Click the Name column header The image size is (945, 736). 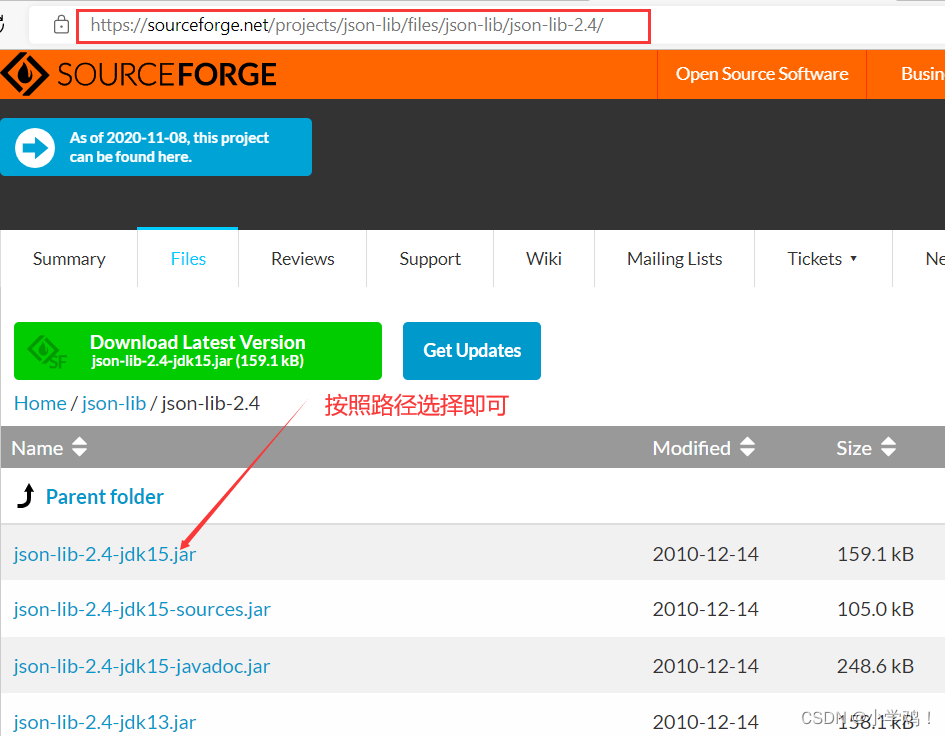click(37, 448)
